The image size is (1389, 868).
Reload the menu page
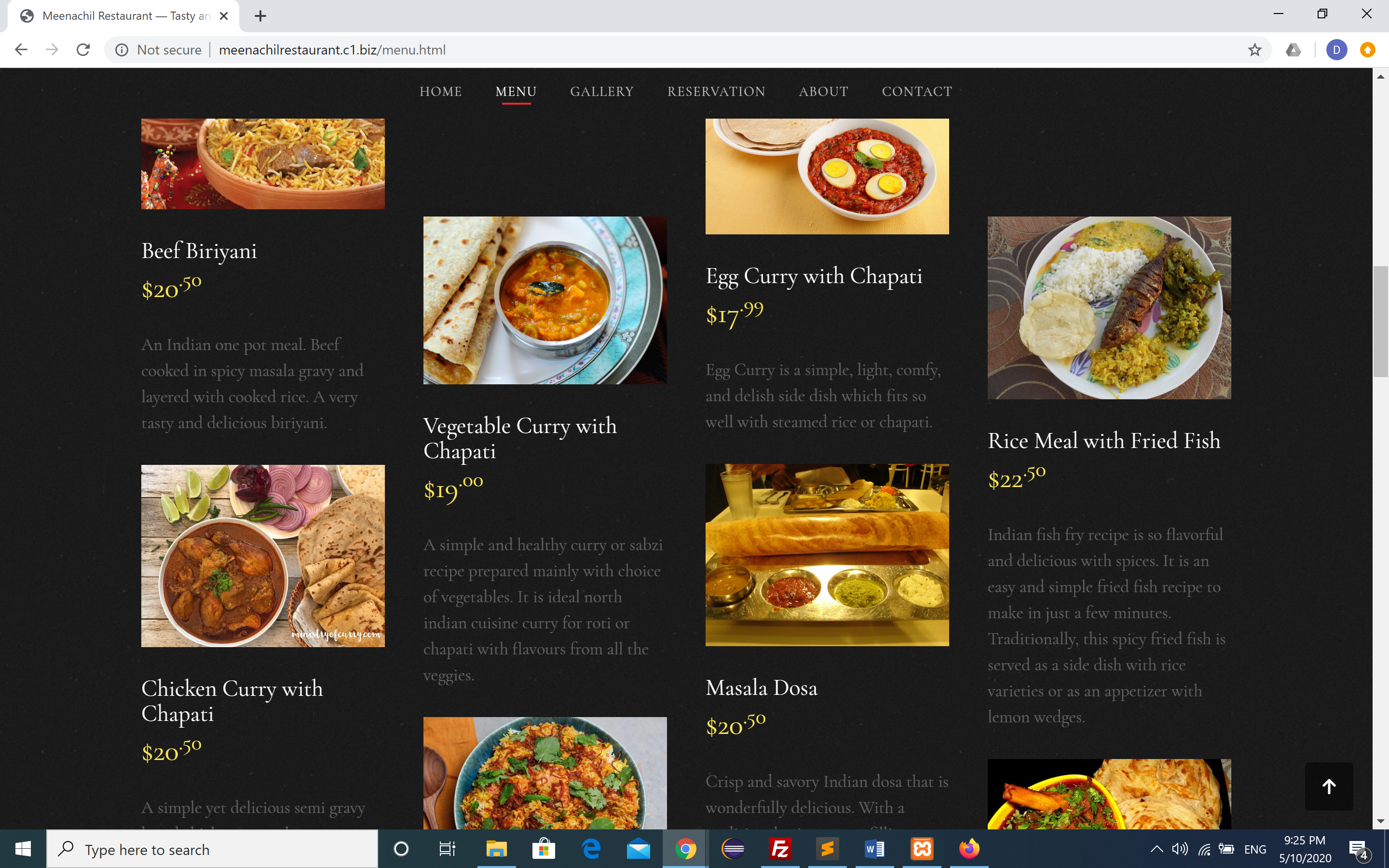pos(83,50)
